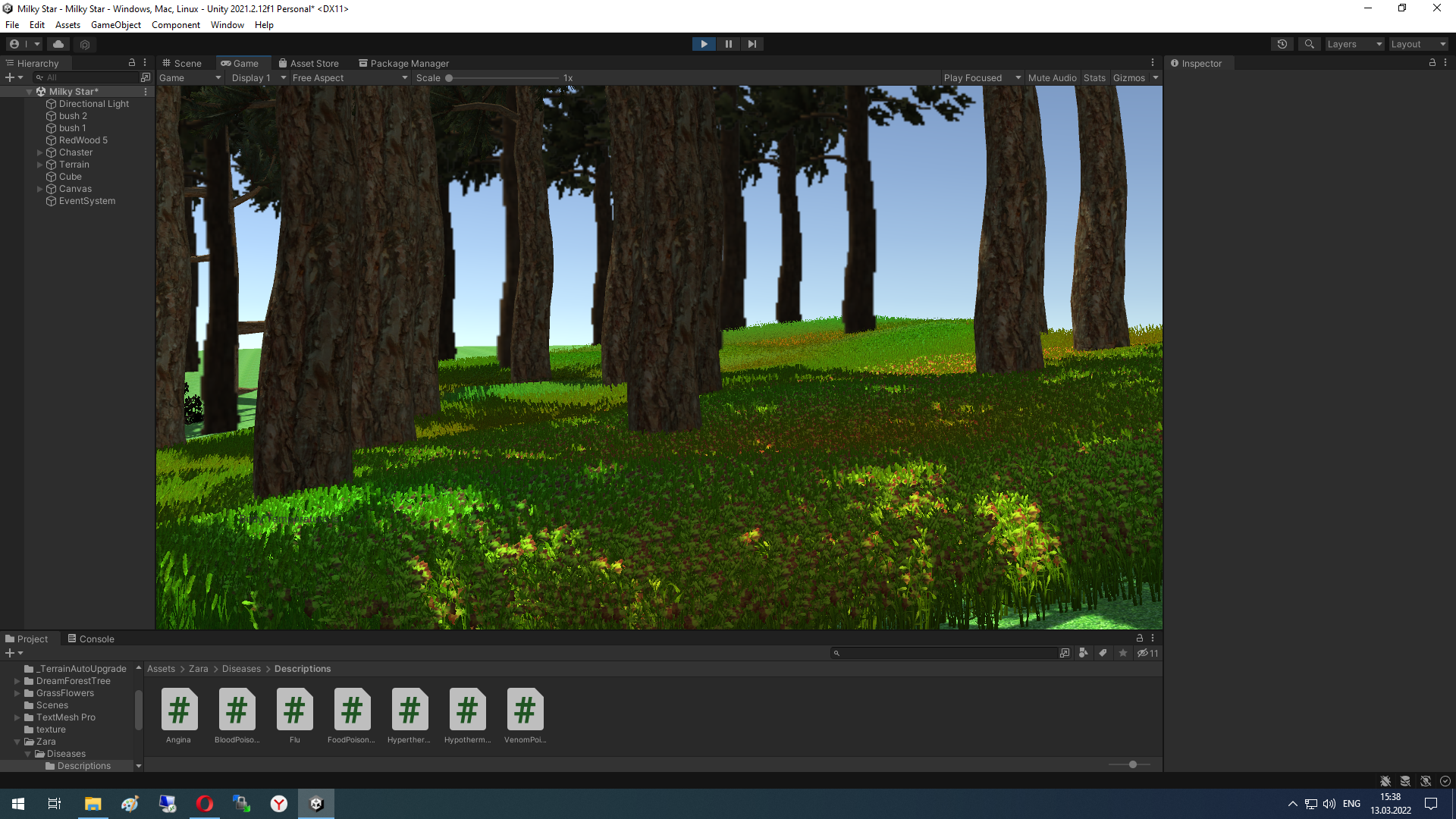Select the Flu script asset
Image resolution: width=1456 pixels, height=819 pixels.
(x=294, y=716)
